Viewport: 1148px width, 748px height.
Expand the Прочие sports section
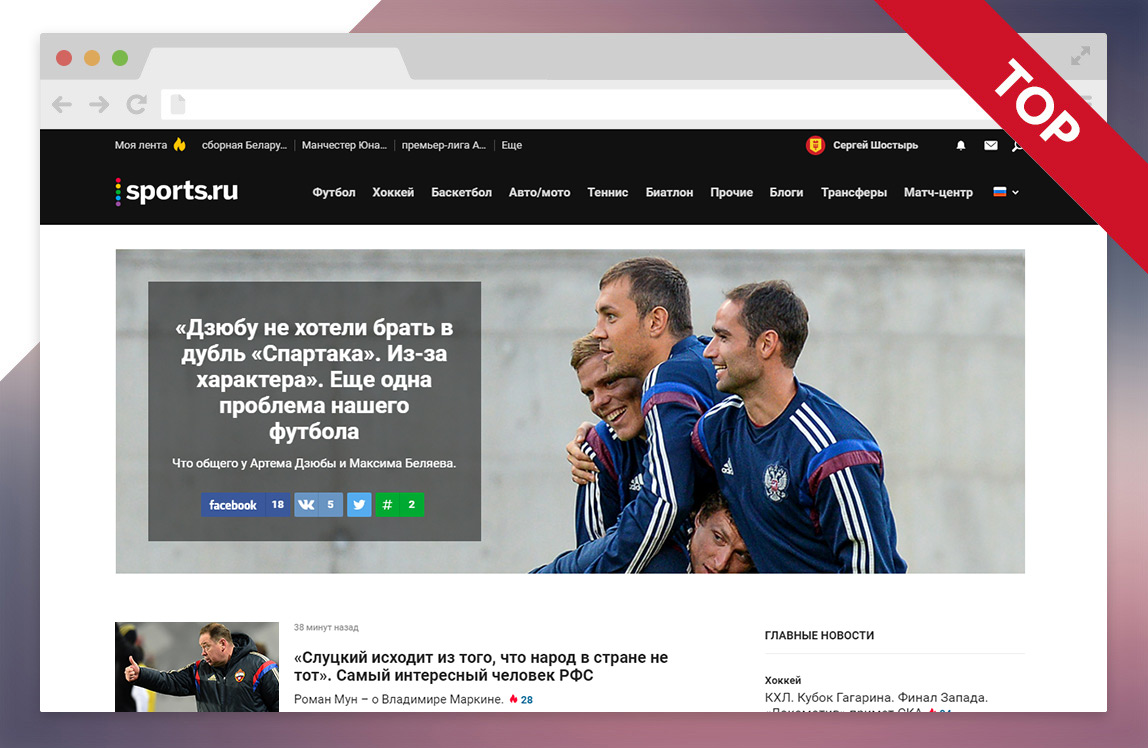pyautogui.click(x=732, y=192)
